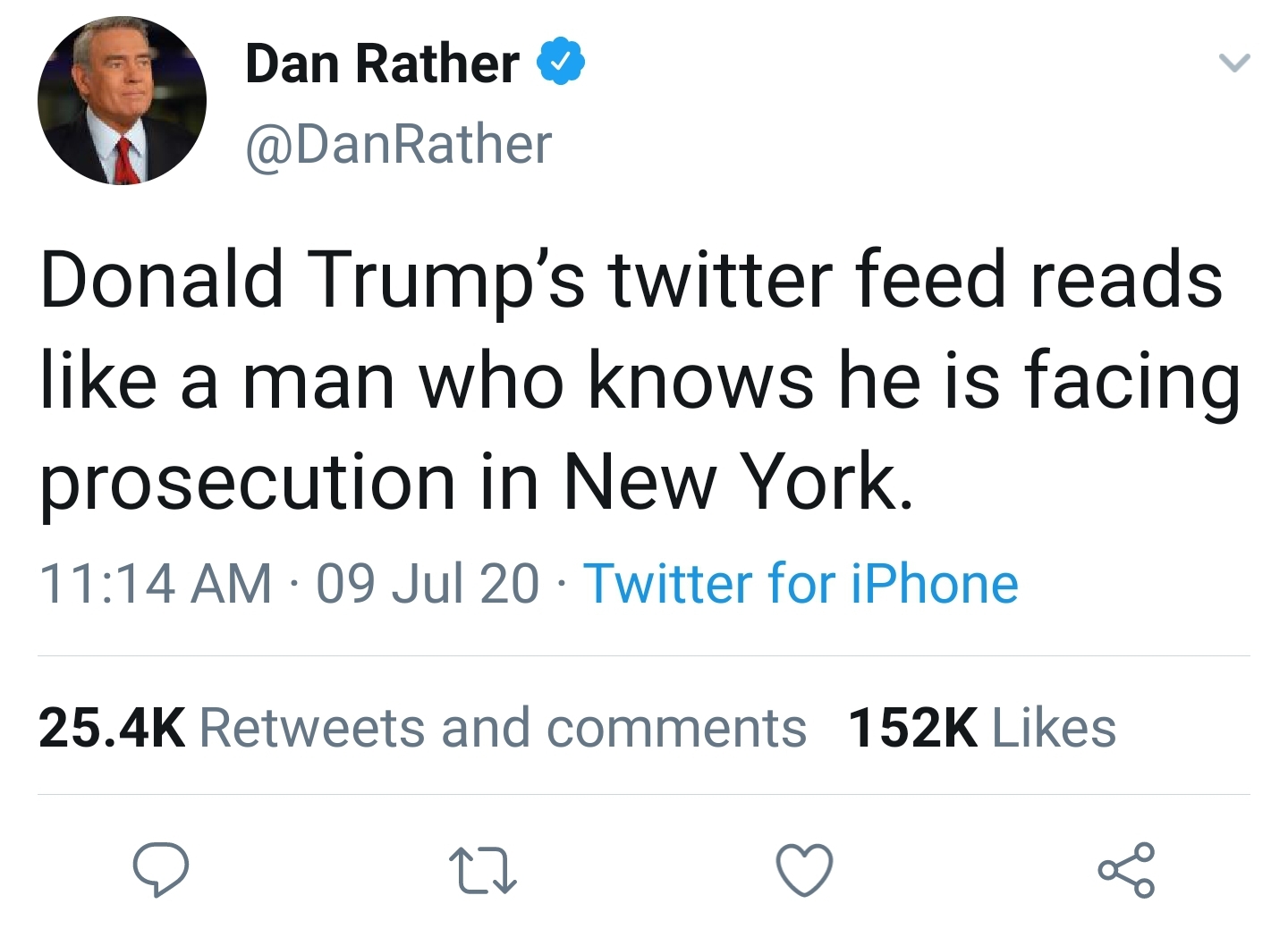The height and width of the screenshot is (929, 1288).
Task: Click the 25.4K retweet count number
Action: 112,727
